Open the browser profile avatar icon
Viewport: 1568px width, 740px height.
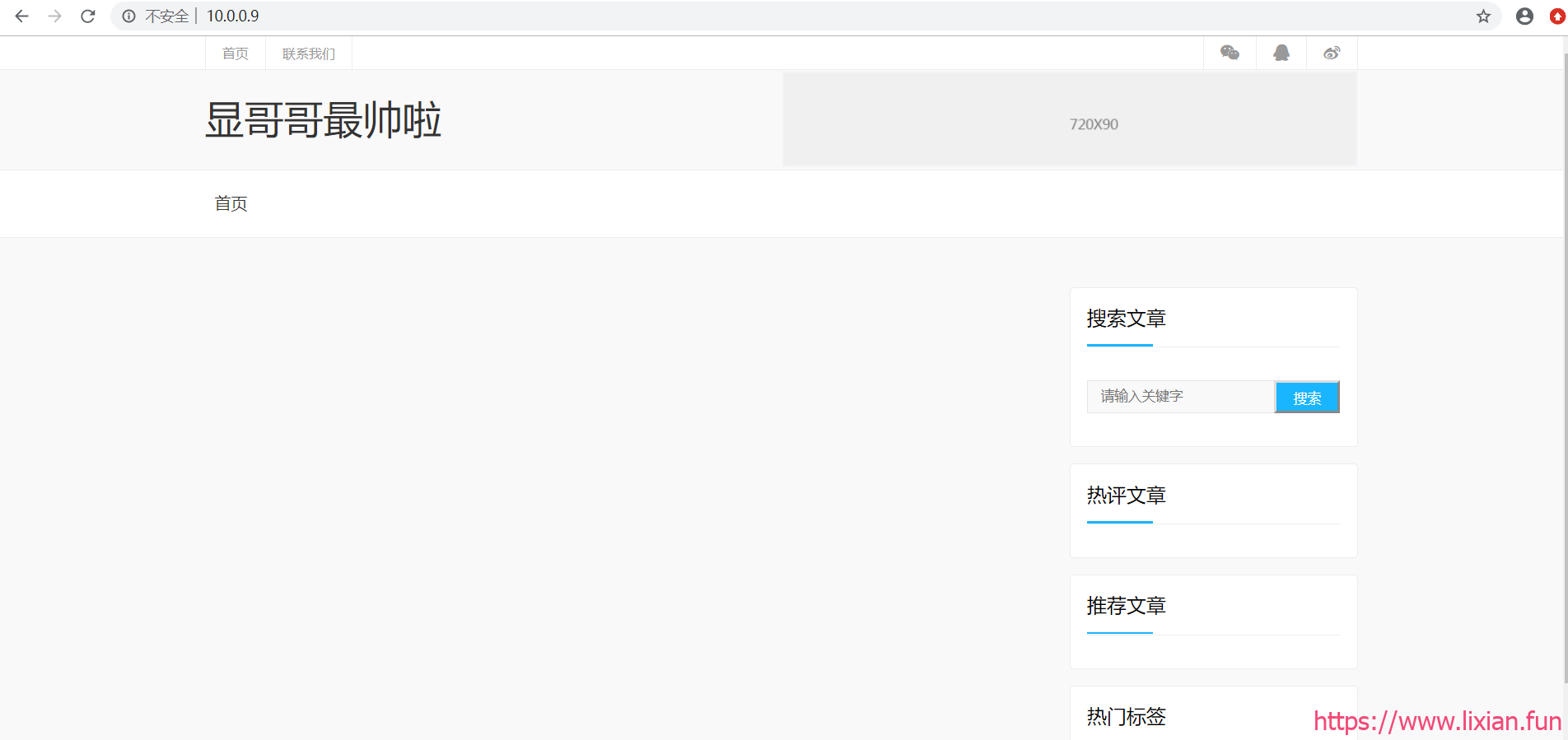[1524, 16]
